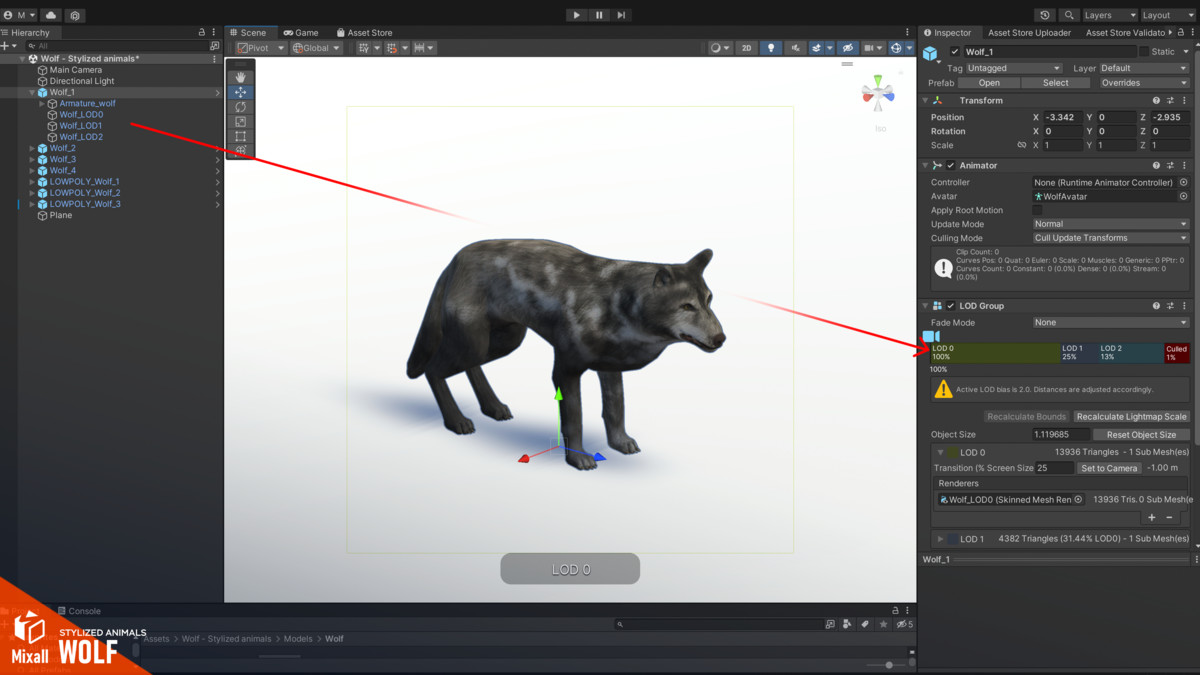The height and width of the screenshot is (675, 1200).
Task: Click the Set to Camera button
Action: 1109,468
